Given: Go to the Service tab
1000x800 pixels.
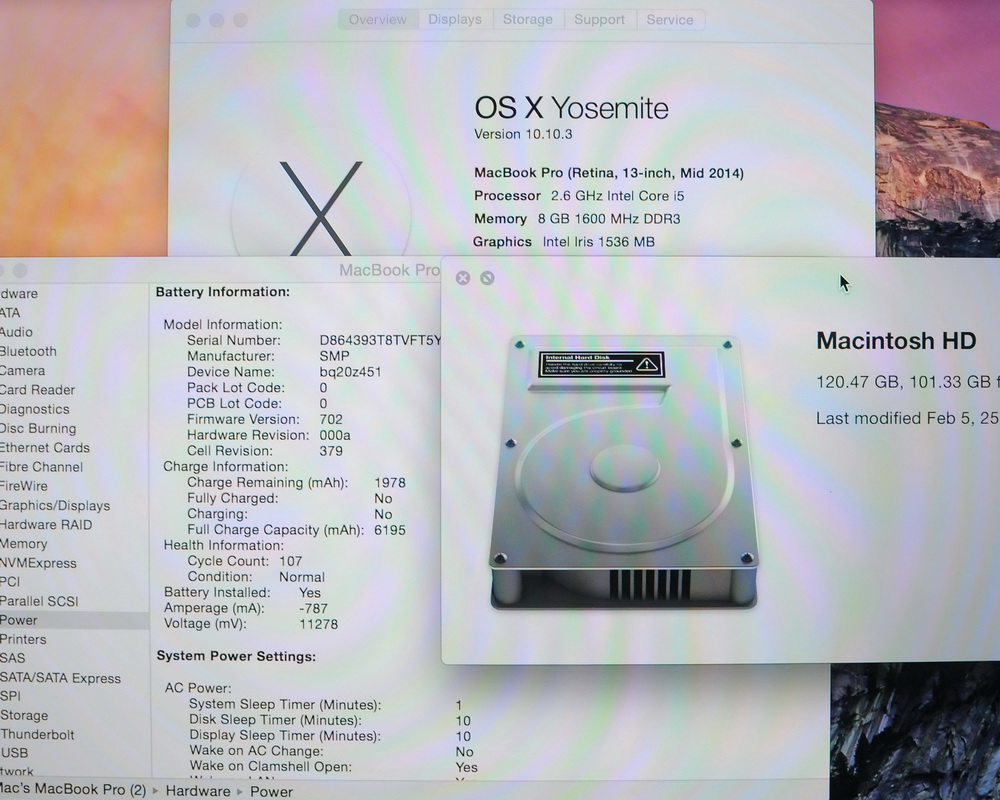Looking at the screenshot, I should point(670,20).
